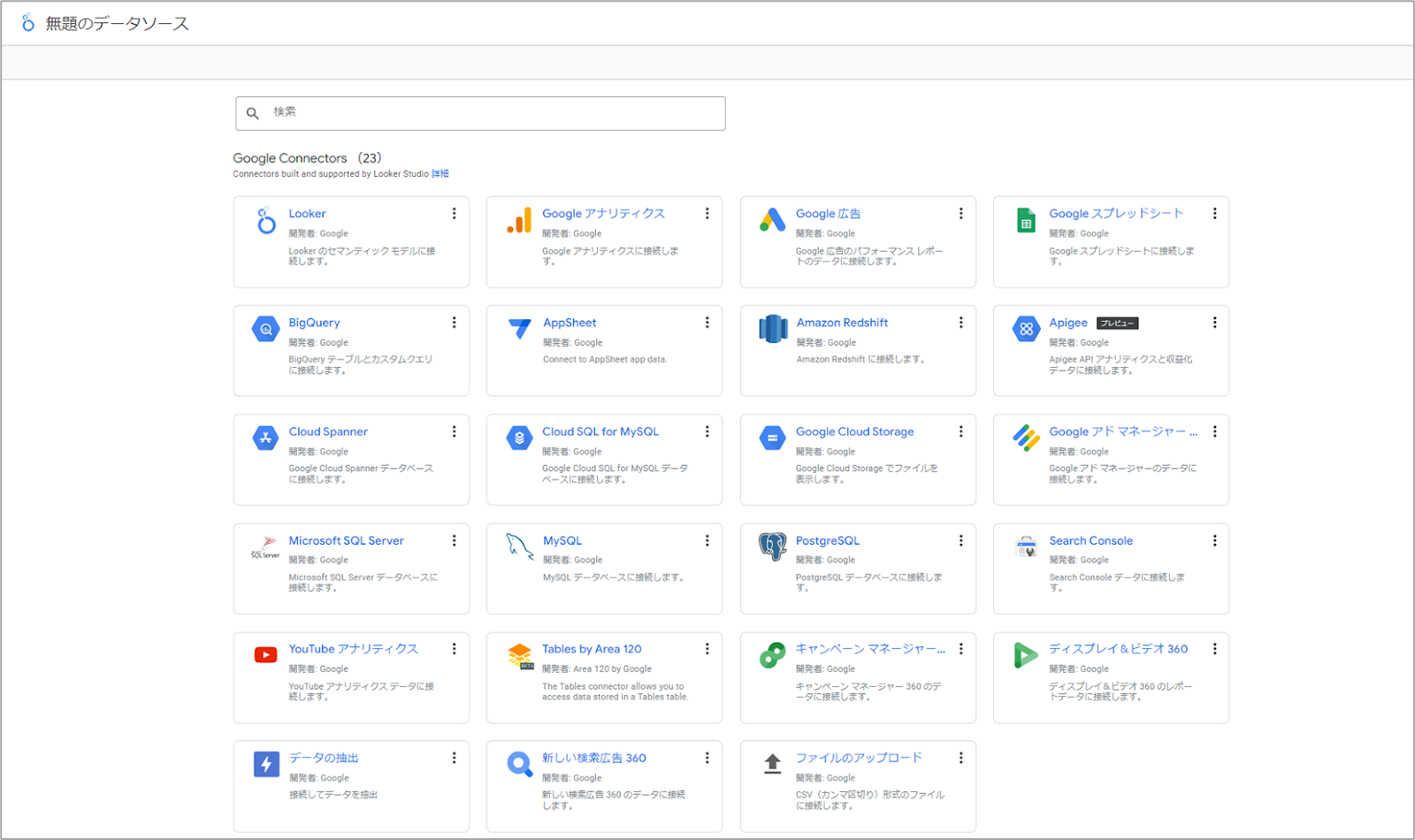
Task: Open Google アナリティクス card's three-dot menu
Action: coord(707,214)
